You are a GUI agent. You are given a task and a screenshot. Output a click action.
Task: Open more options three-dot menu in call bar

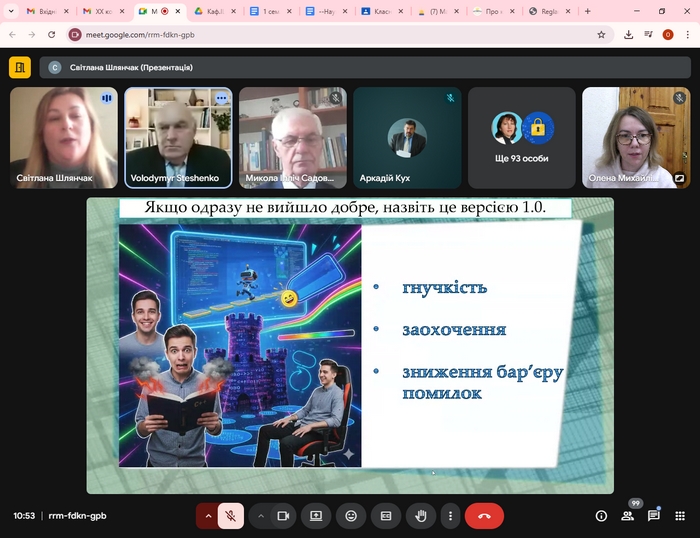click(450, 516)
